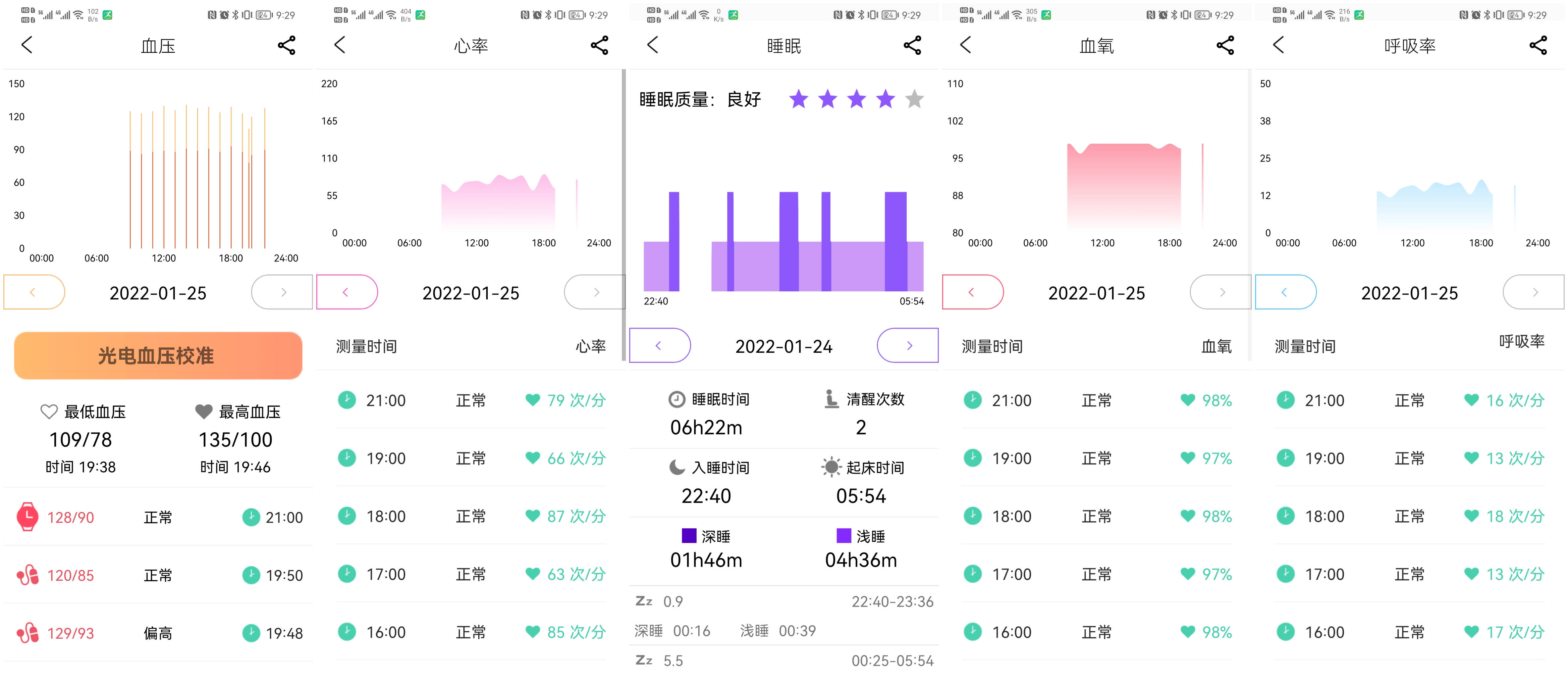1568x678 pixels.
Task: Show next day on blood oxygen screen
Action: click(1221, 292)
